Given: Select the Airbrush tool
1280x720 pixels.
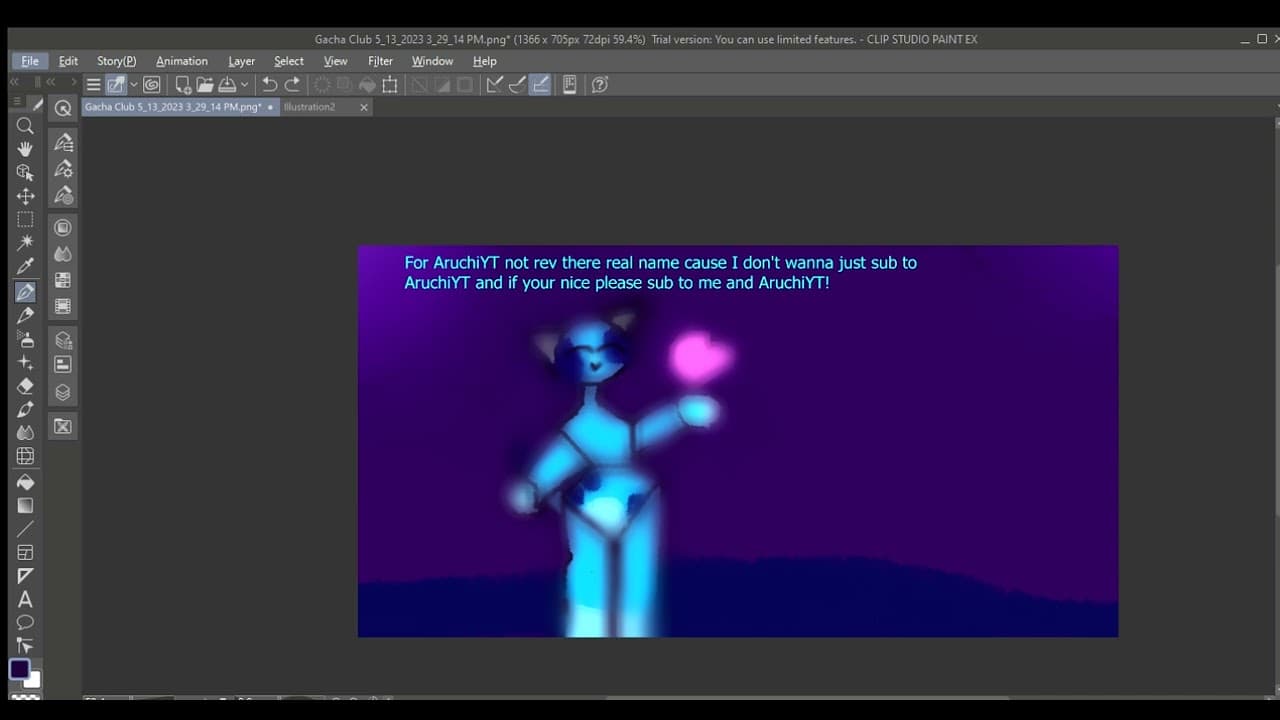Looking at the screenshot, I should pyautogui.click(x=25, y=339).
